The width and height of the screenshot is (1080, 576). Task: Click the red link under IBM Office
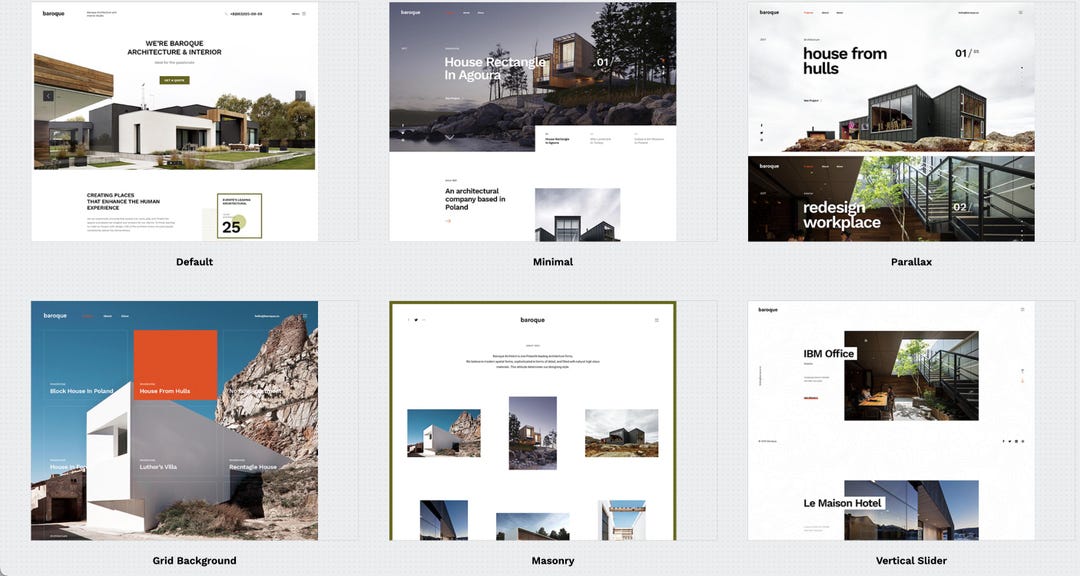pos(811,398)
